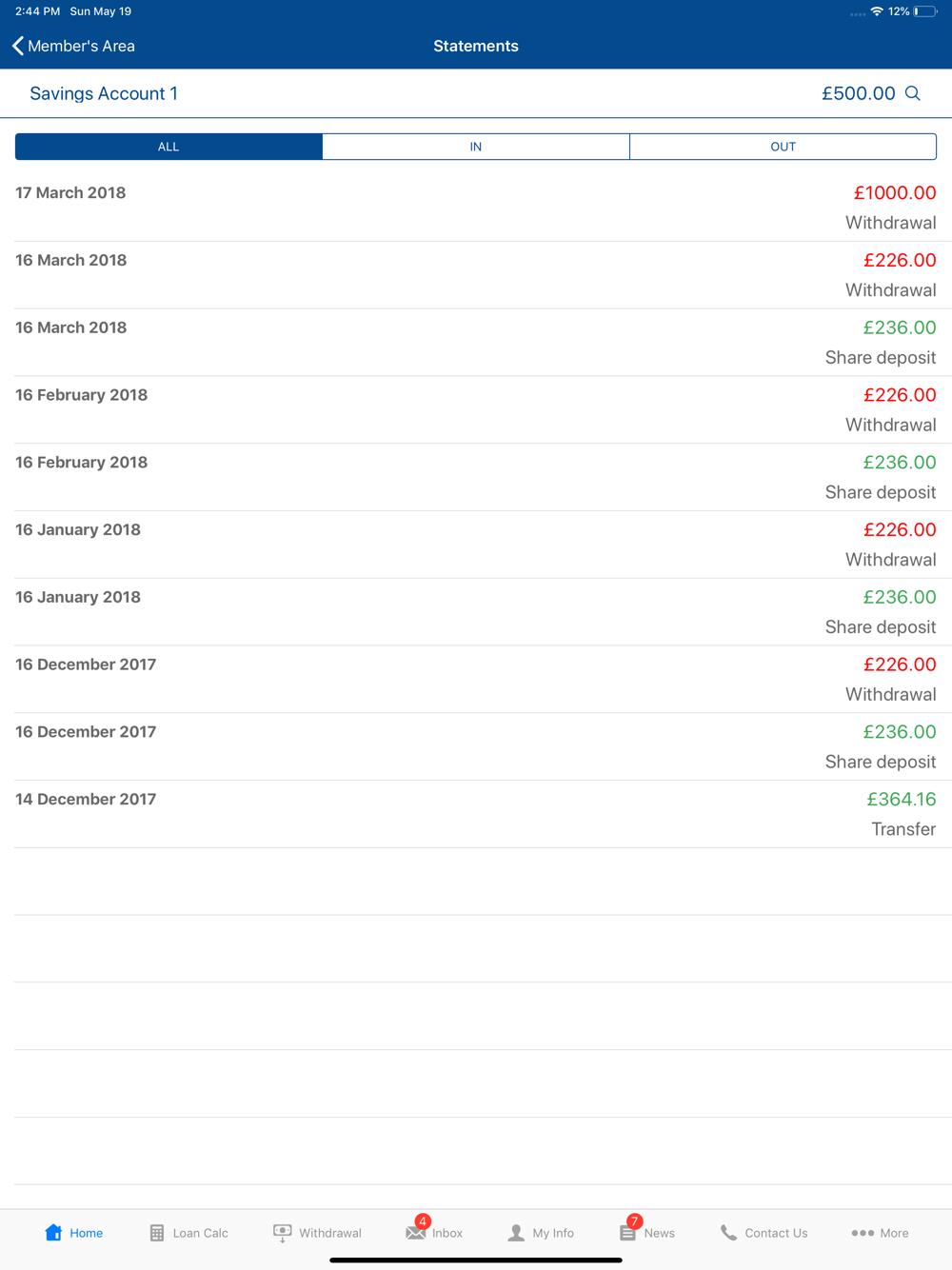Select the 17 March 2018 £1000.00 withdrawal

coord(476,208)
